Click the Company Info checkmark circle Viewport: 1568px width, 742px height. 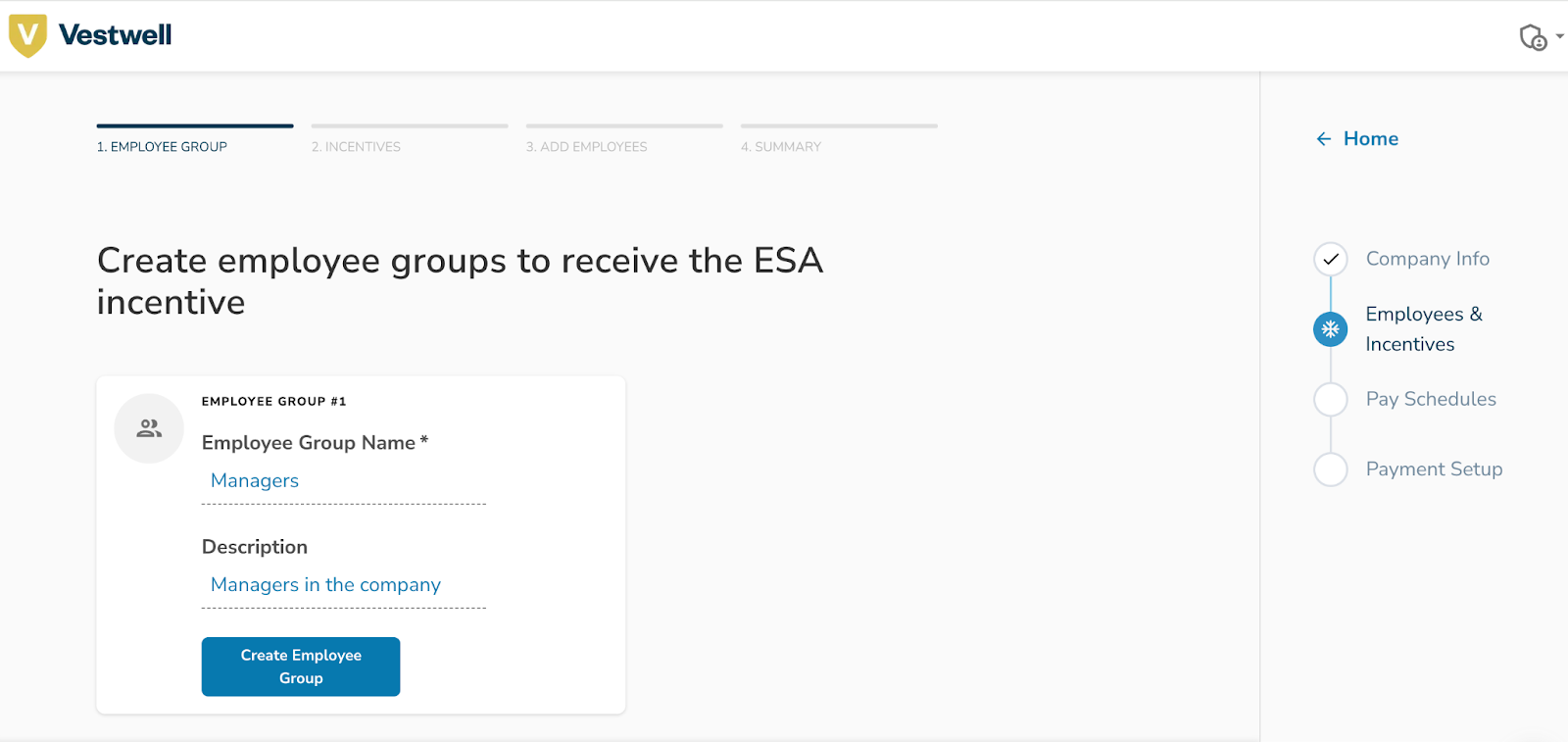(1330, 260)
